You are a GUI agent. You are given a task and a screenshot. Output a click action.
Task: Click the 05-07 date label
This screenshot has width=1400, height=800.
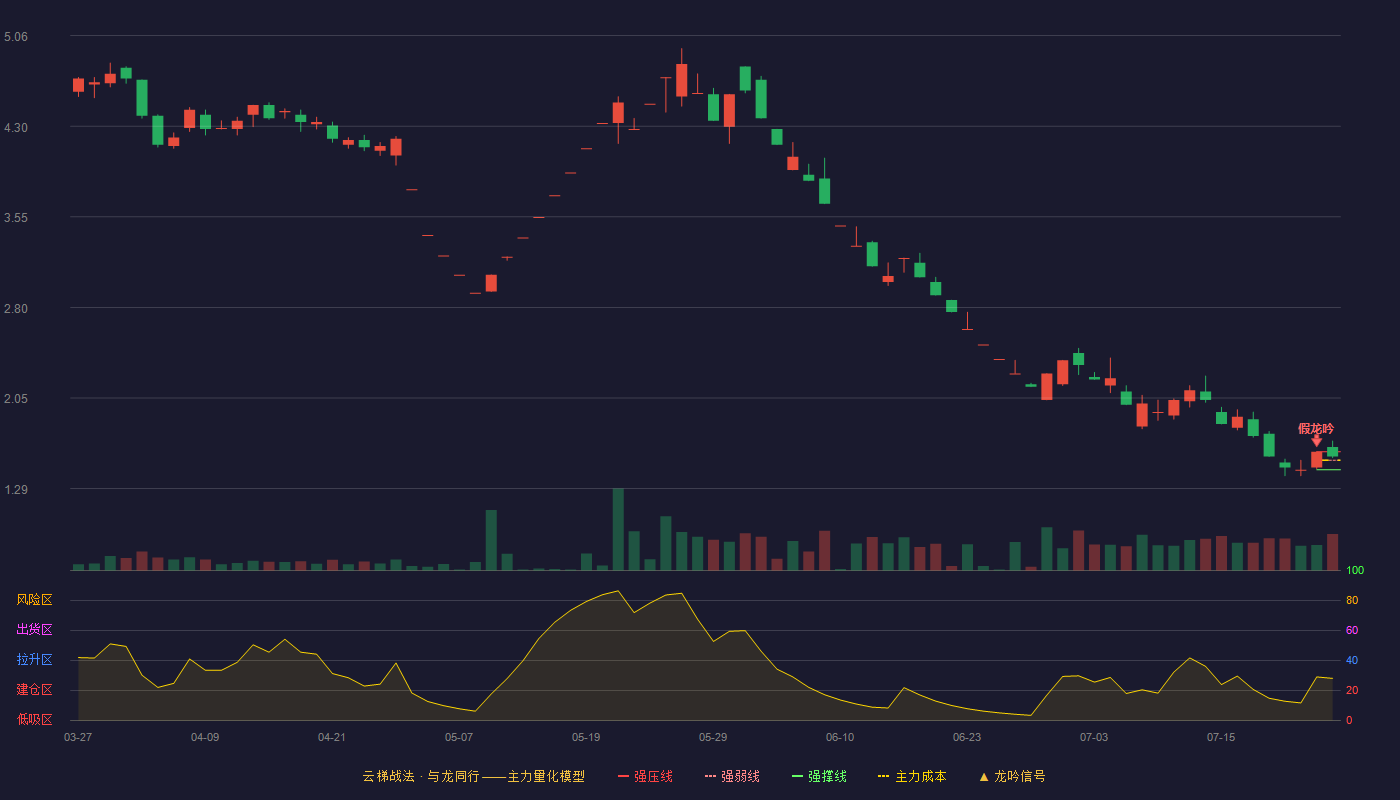pyautogui.click(x=459, y=737)
